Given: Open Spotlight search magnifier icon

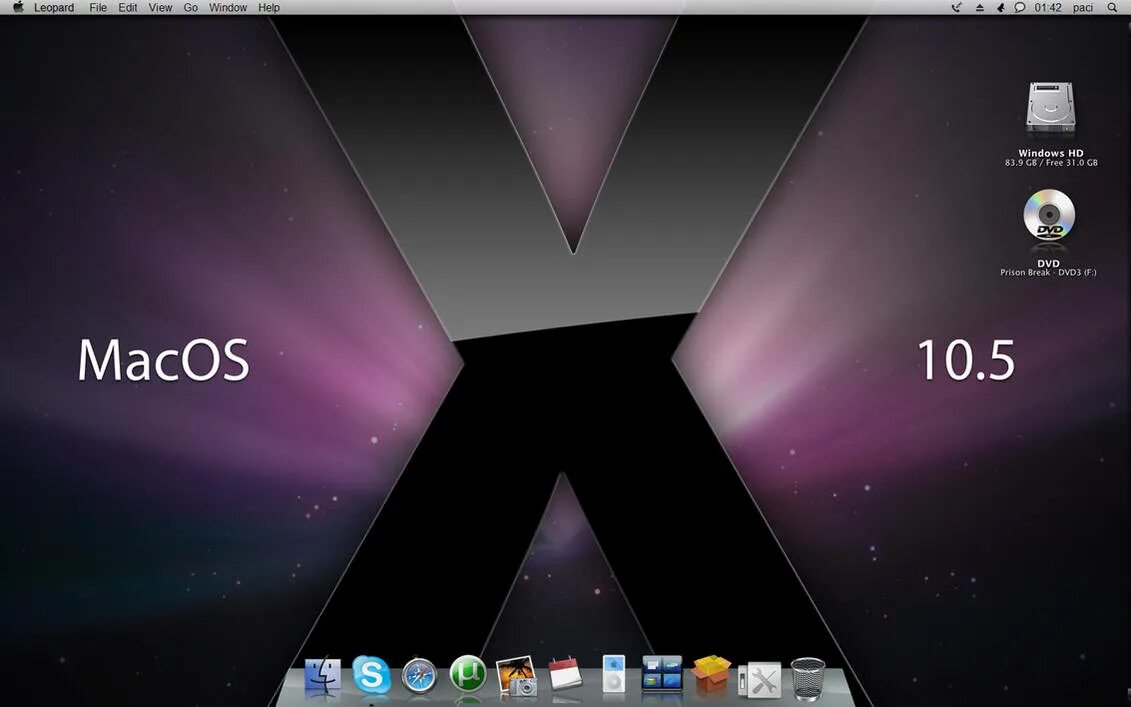Looking at the screenshot, I should (x=1112, y=7).
